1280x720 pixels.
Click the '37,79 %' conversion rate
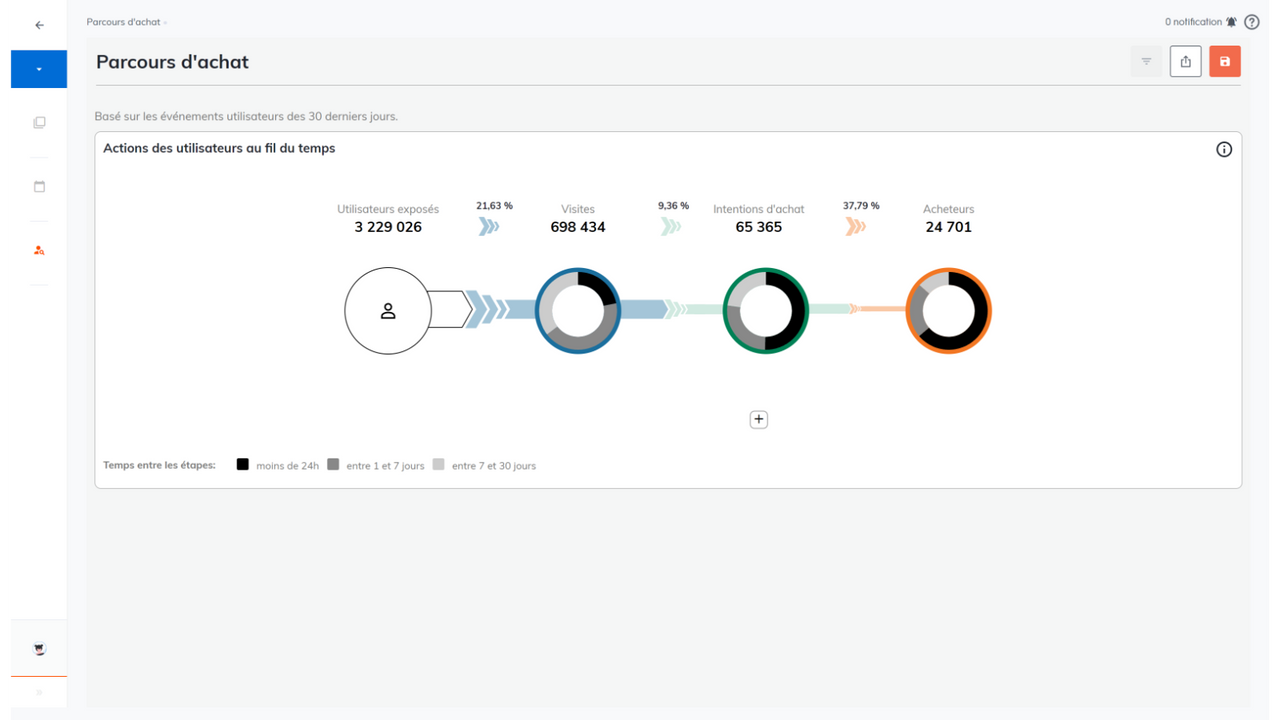click(861, 206)
